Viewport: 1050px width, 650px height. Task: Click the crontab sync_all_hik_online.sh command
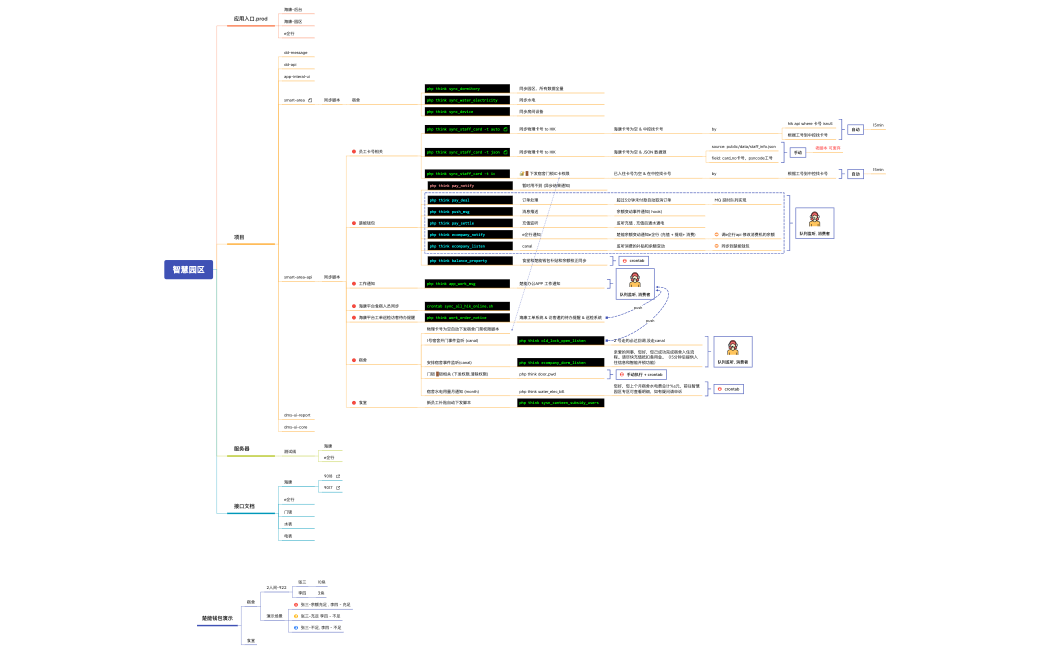click(x=467, y=305)
